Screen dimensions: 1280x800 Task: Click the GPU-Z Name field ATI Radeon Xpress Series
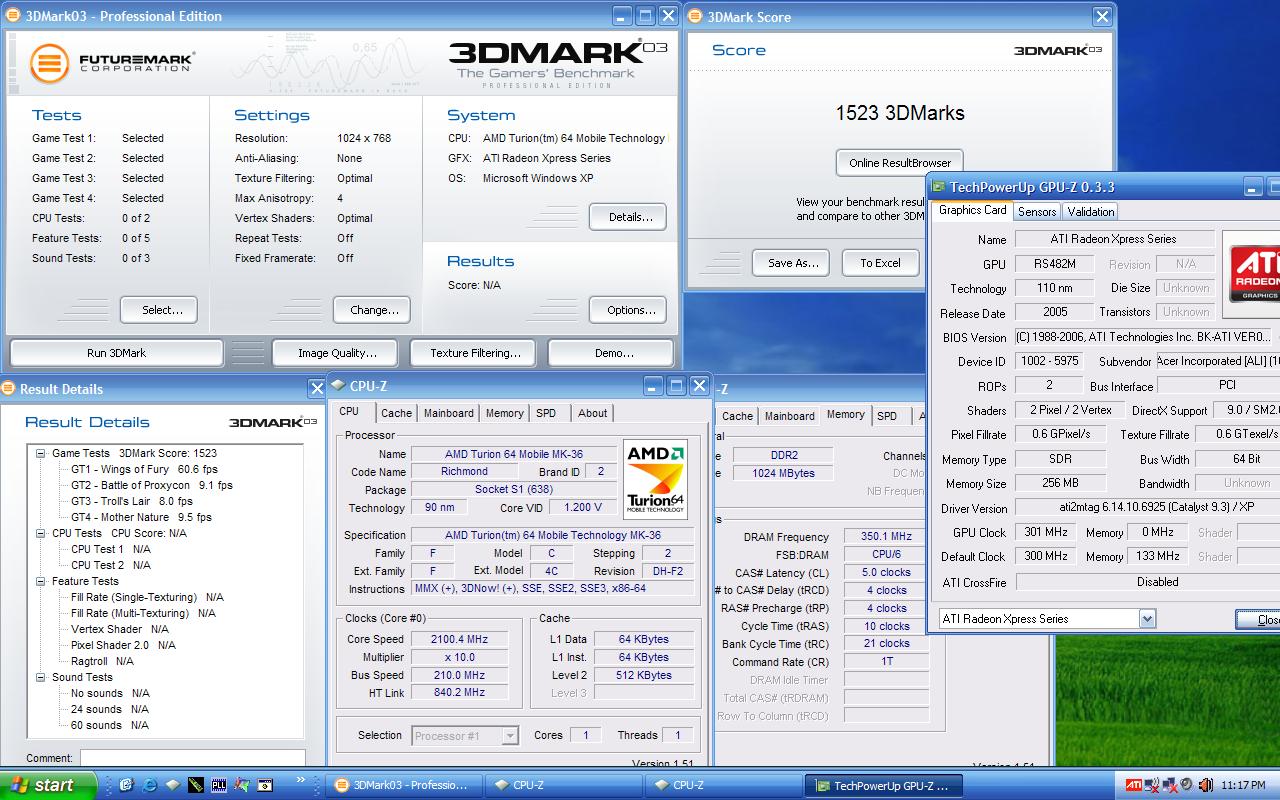pos(1114,239)
